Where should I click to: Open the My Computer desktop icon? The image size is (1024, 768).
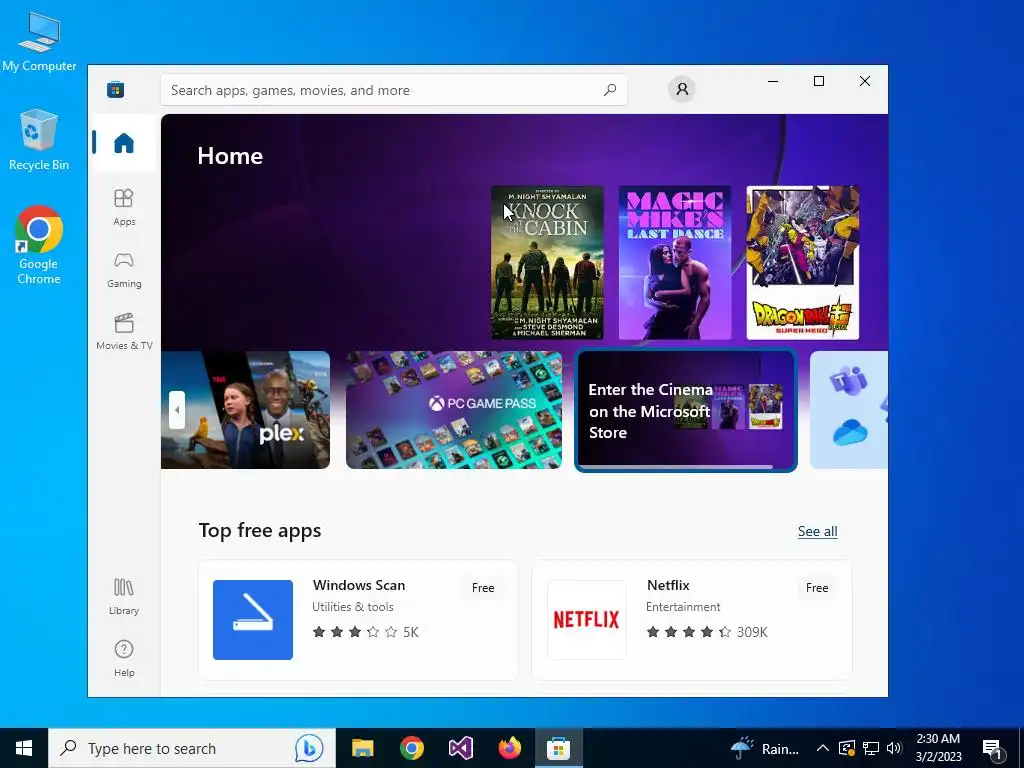point(39,42)
